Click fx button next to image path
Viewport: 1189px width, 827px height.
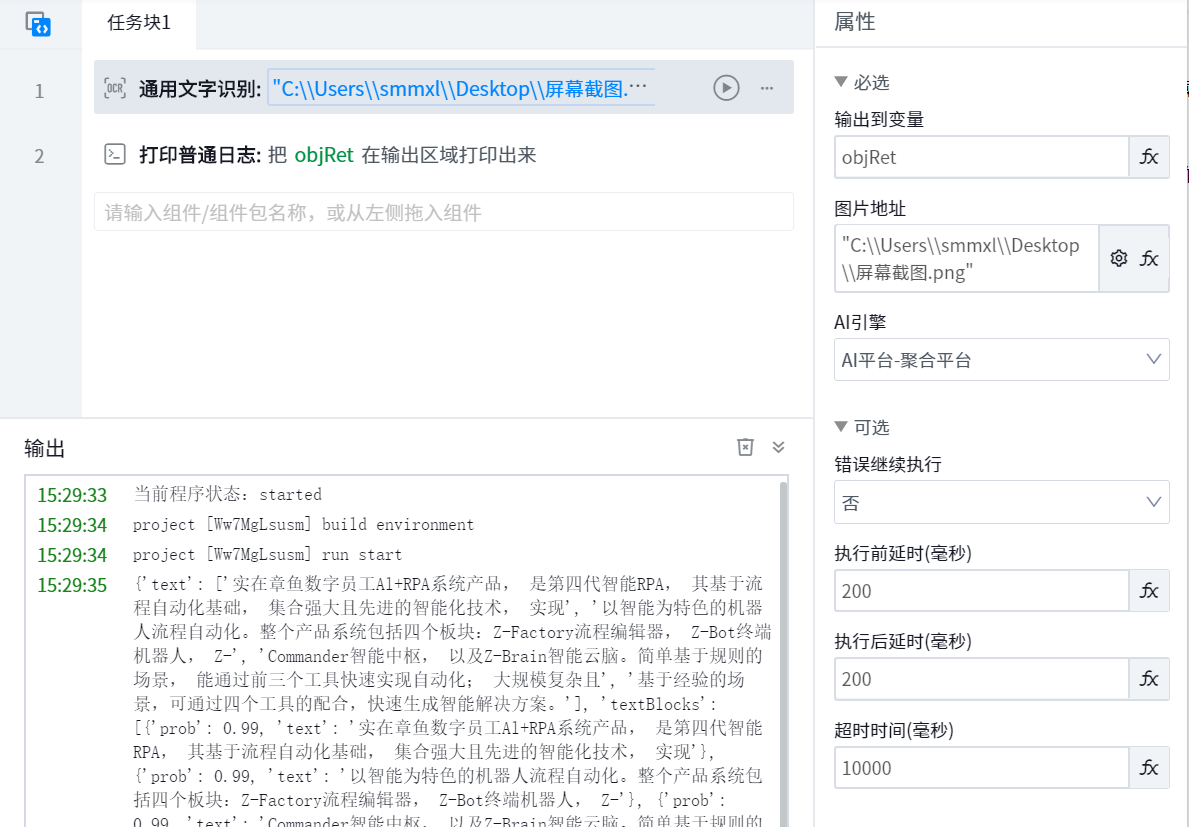pos(1150,258)
